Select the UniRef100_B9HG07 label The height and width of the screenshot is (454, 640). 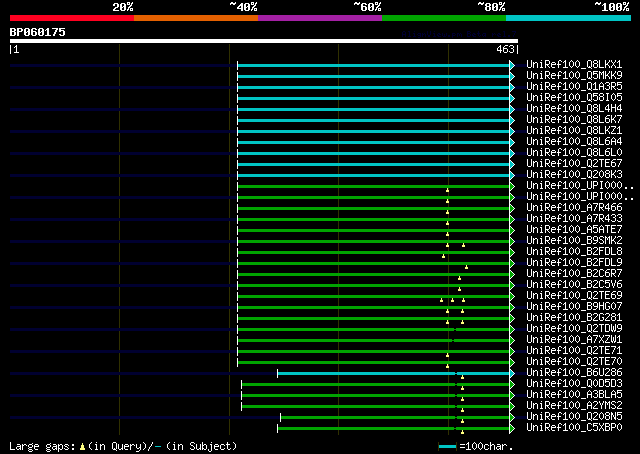tap(574, 307)
